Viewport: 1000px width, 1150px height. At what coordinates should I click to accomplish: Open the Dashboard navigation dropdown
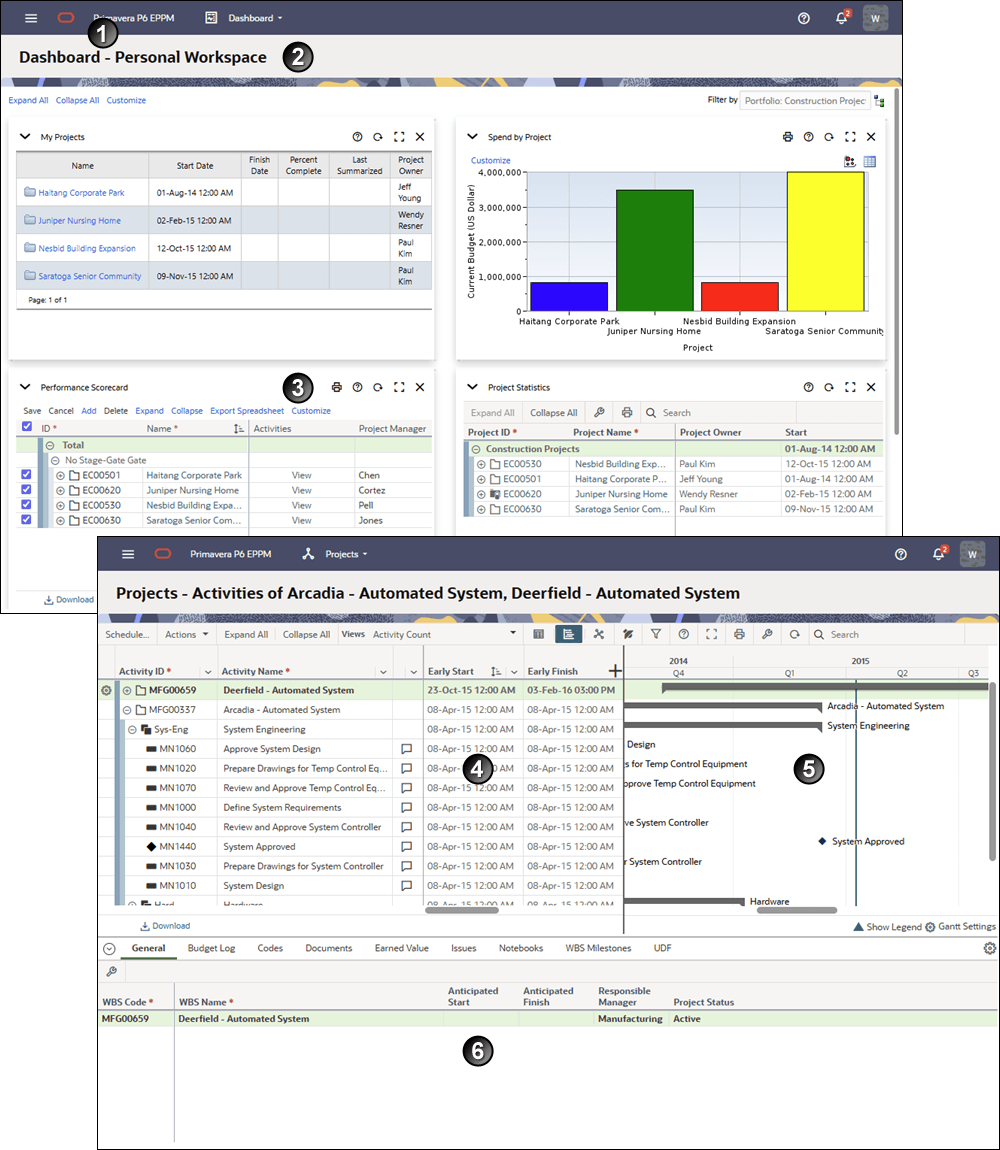coord(244,18)
